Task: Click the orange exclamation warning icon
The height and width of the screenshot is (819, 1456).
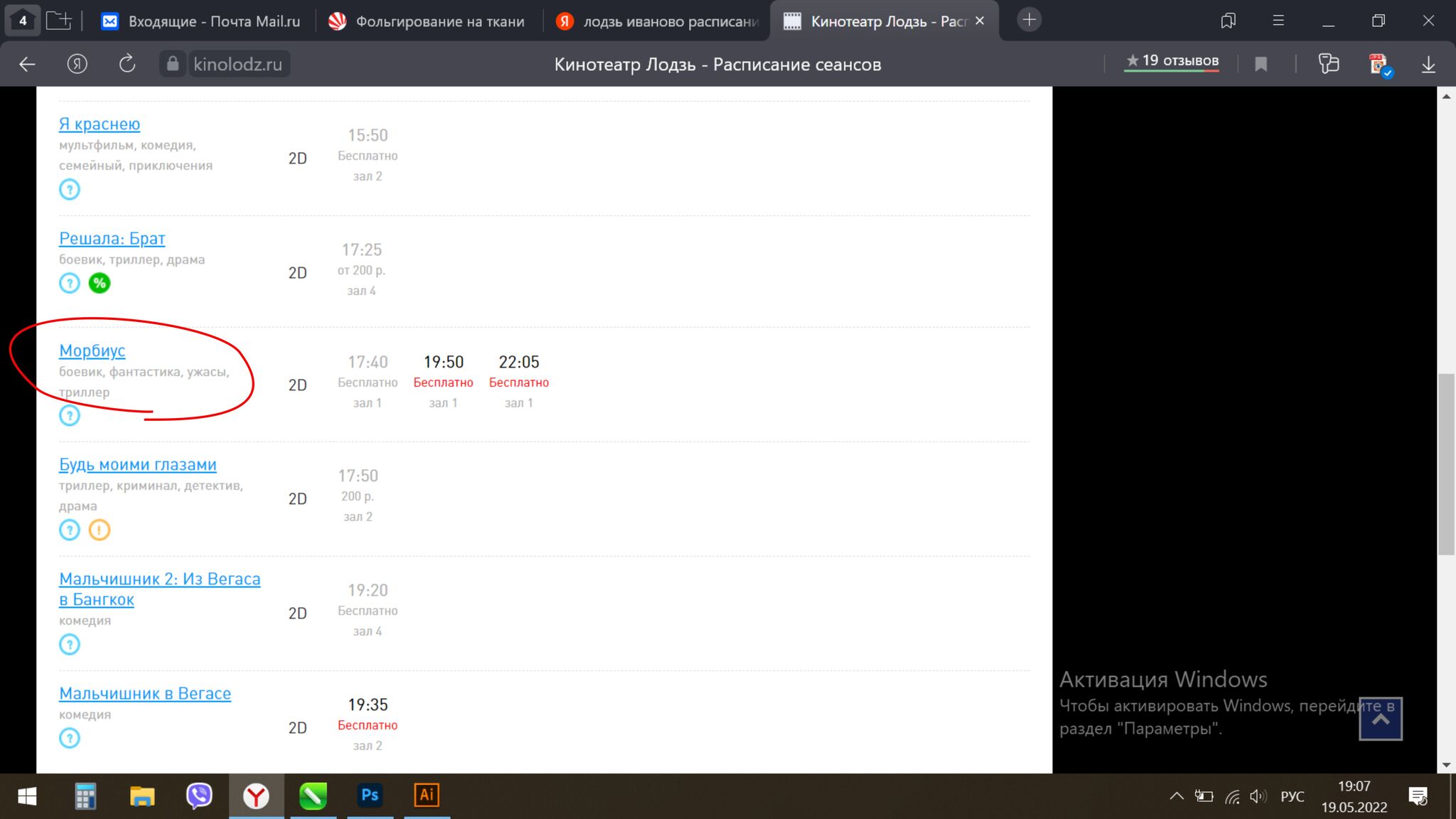Action: click(x=100, y=530)
